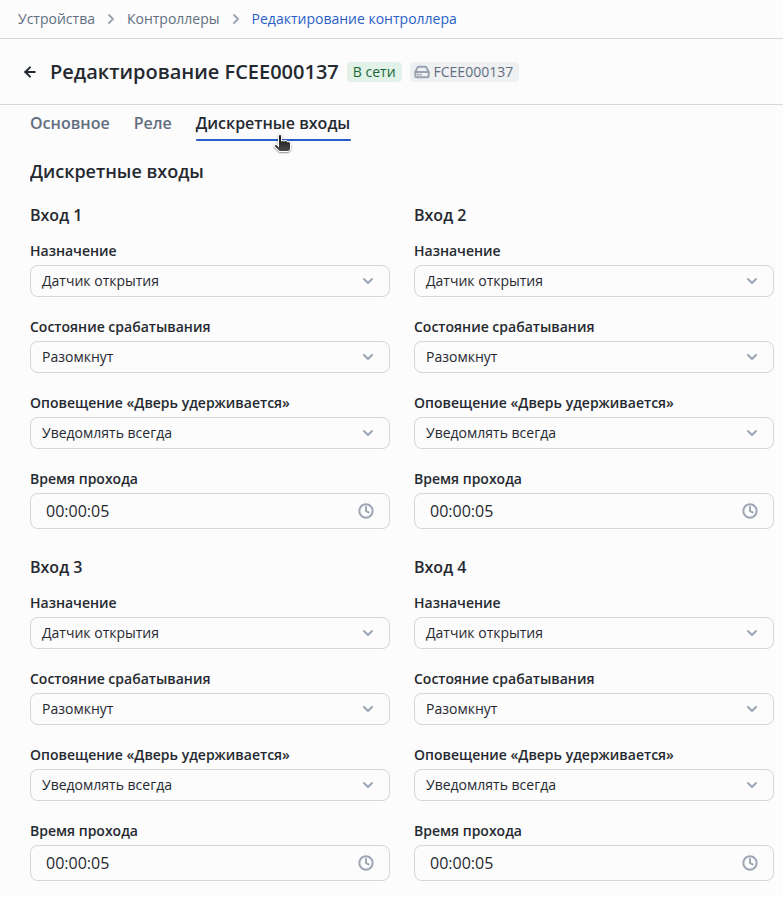Switch to the Основное tab
Image resolution: width=783 pixels, height=897 pixels.
tap(70, 124)
